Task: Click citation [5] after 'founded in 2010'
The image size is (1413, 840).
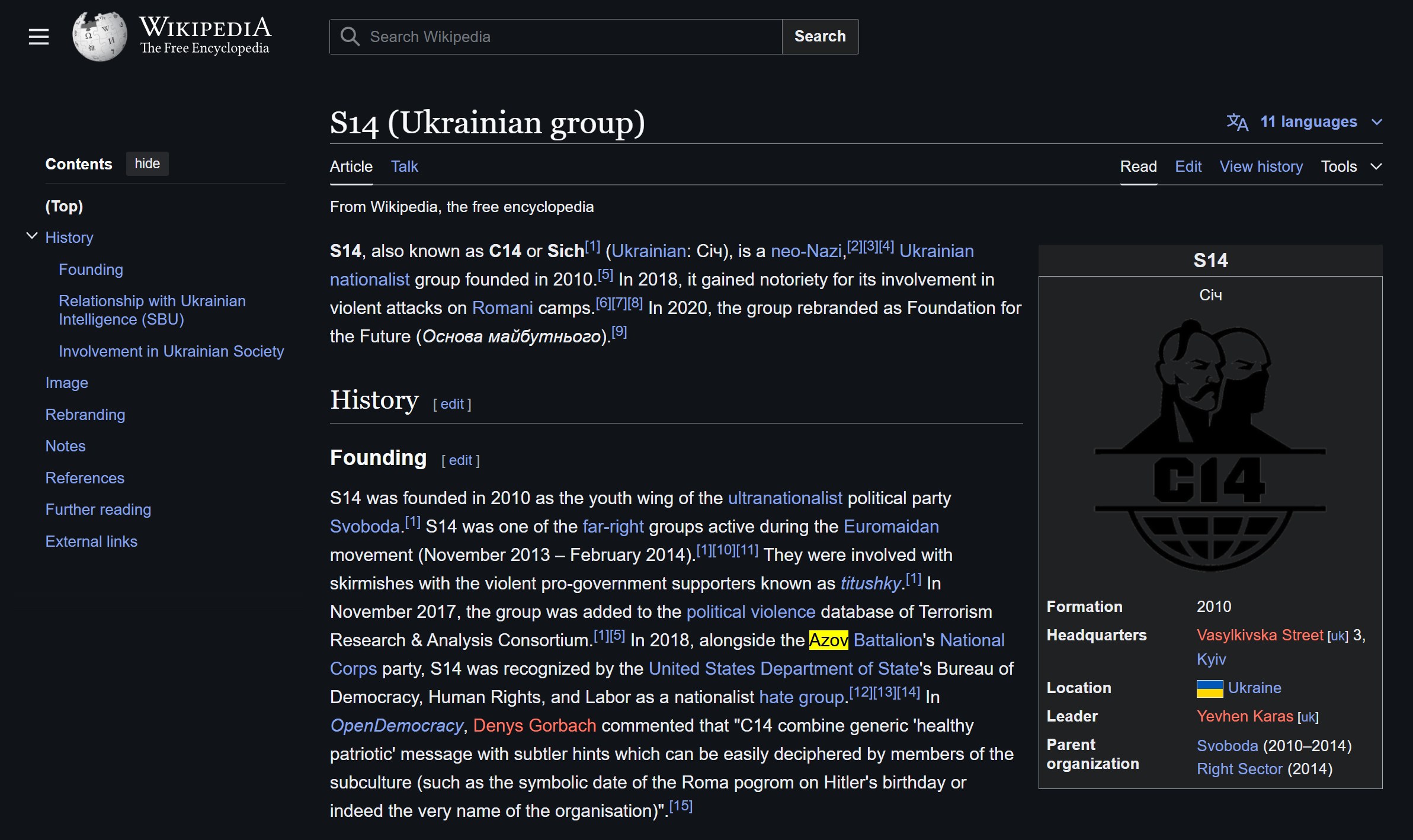Action: coord(605,275)
